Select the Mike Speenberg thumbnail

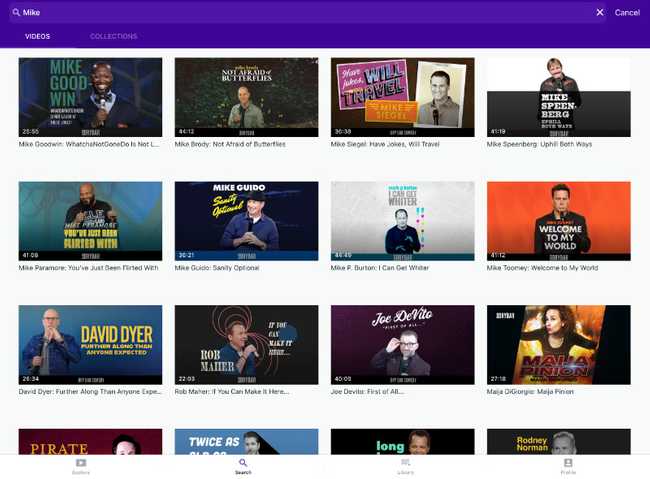559,97
